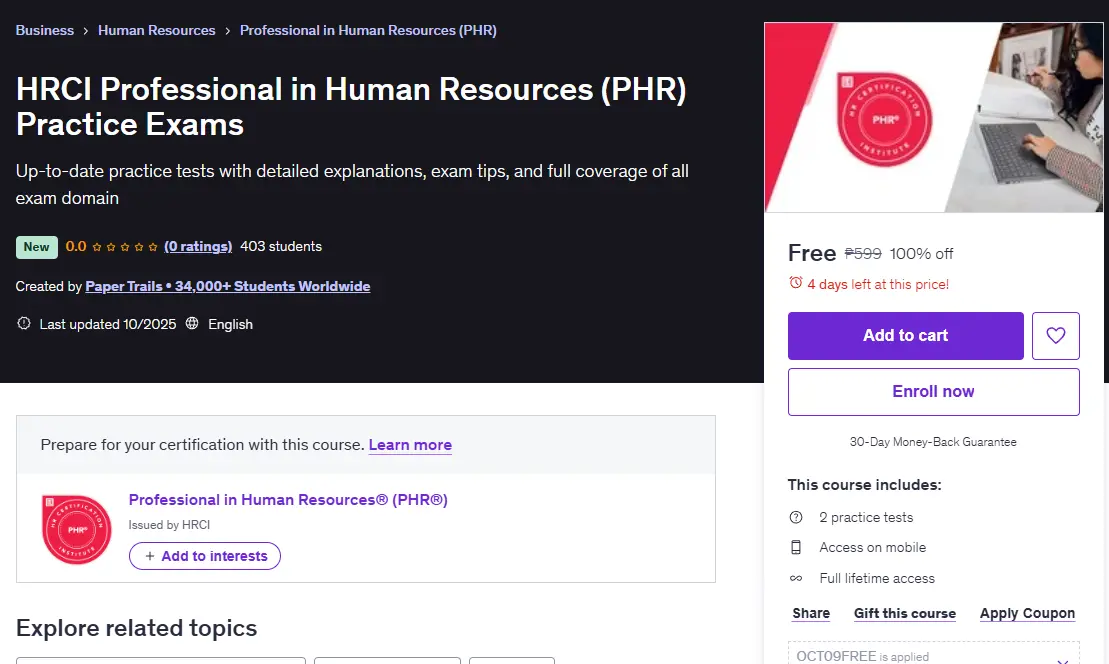Click the mobile phone access icon
1109x664 pixels.
click(x=796, y=547)
